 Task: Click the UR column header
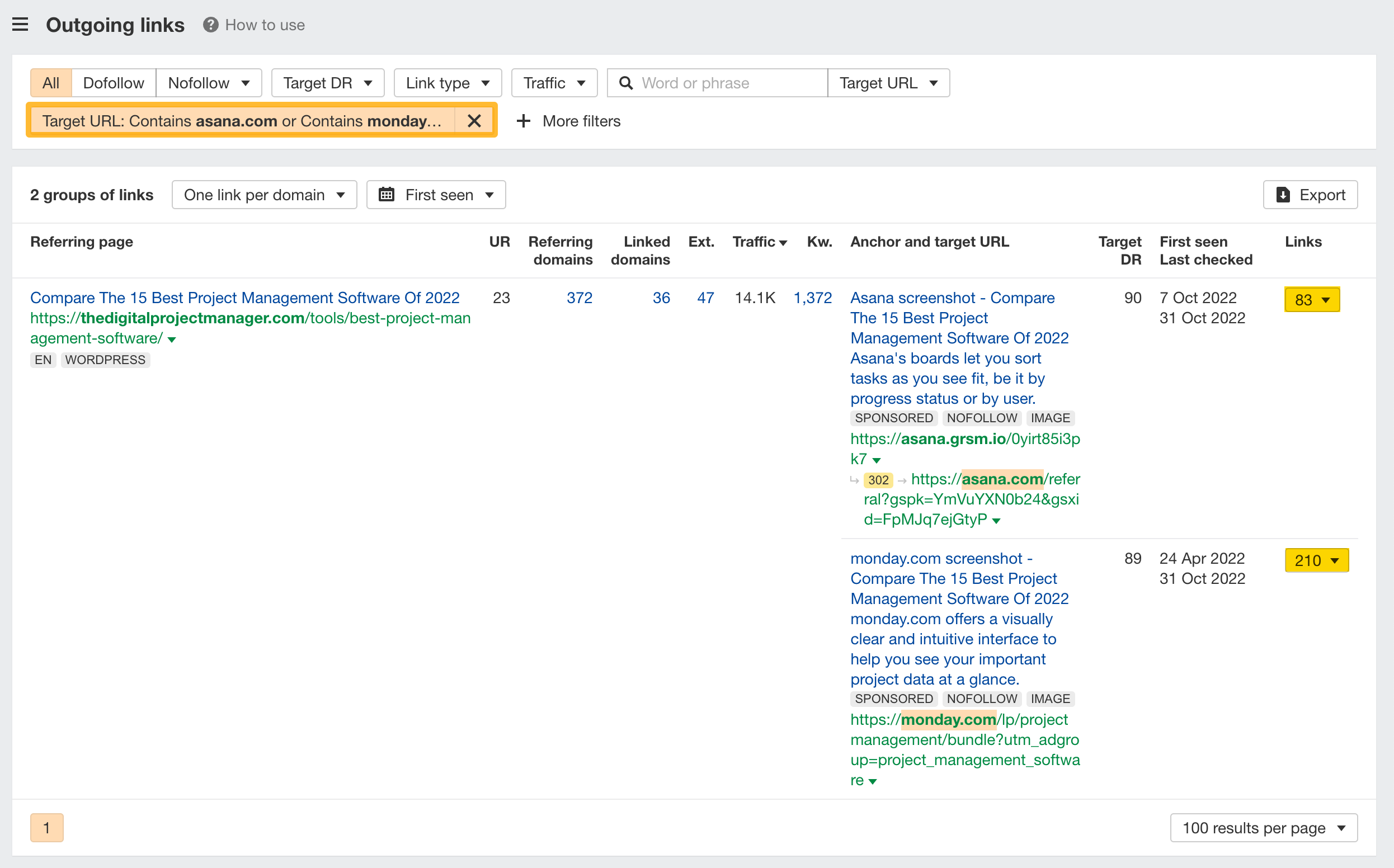point(499,242)
